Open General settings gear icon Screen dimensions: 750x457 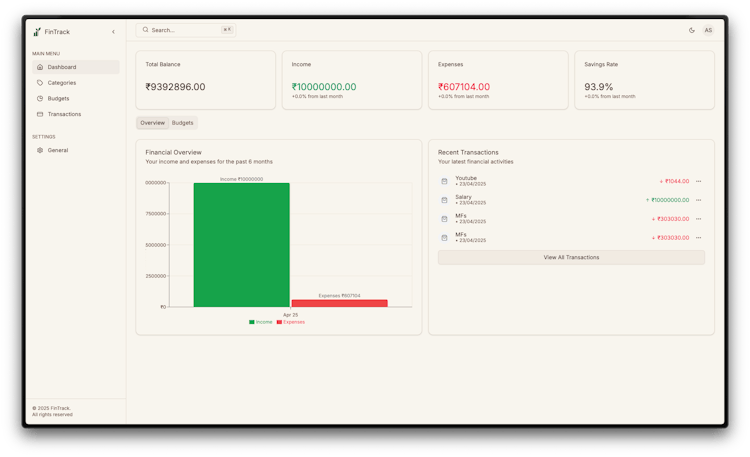[40, 150]
